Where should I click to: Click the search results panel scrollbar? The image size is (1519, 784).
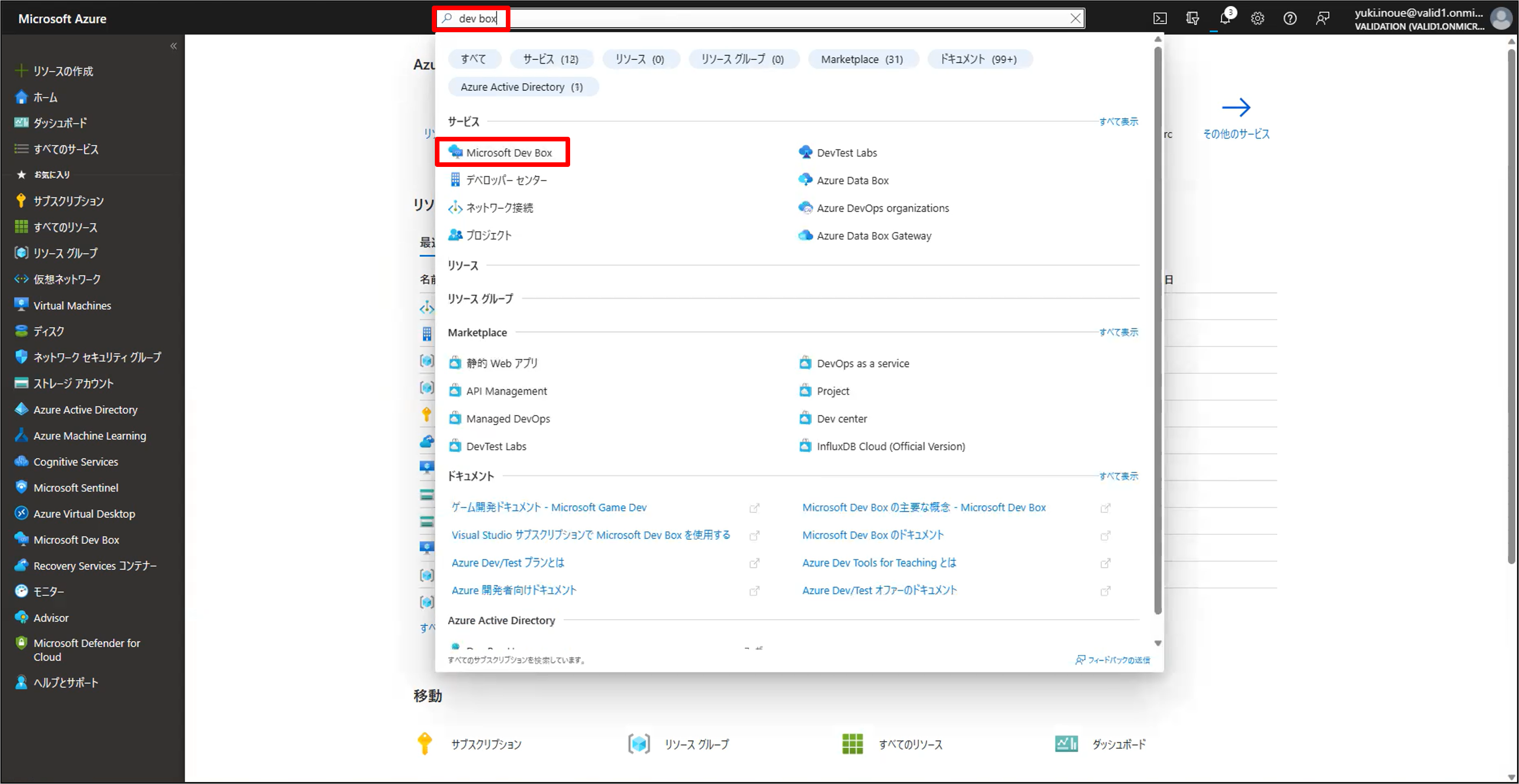1158,330
